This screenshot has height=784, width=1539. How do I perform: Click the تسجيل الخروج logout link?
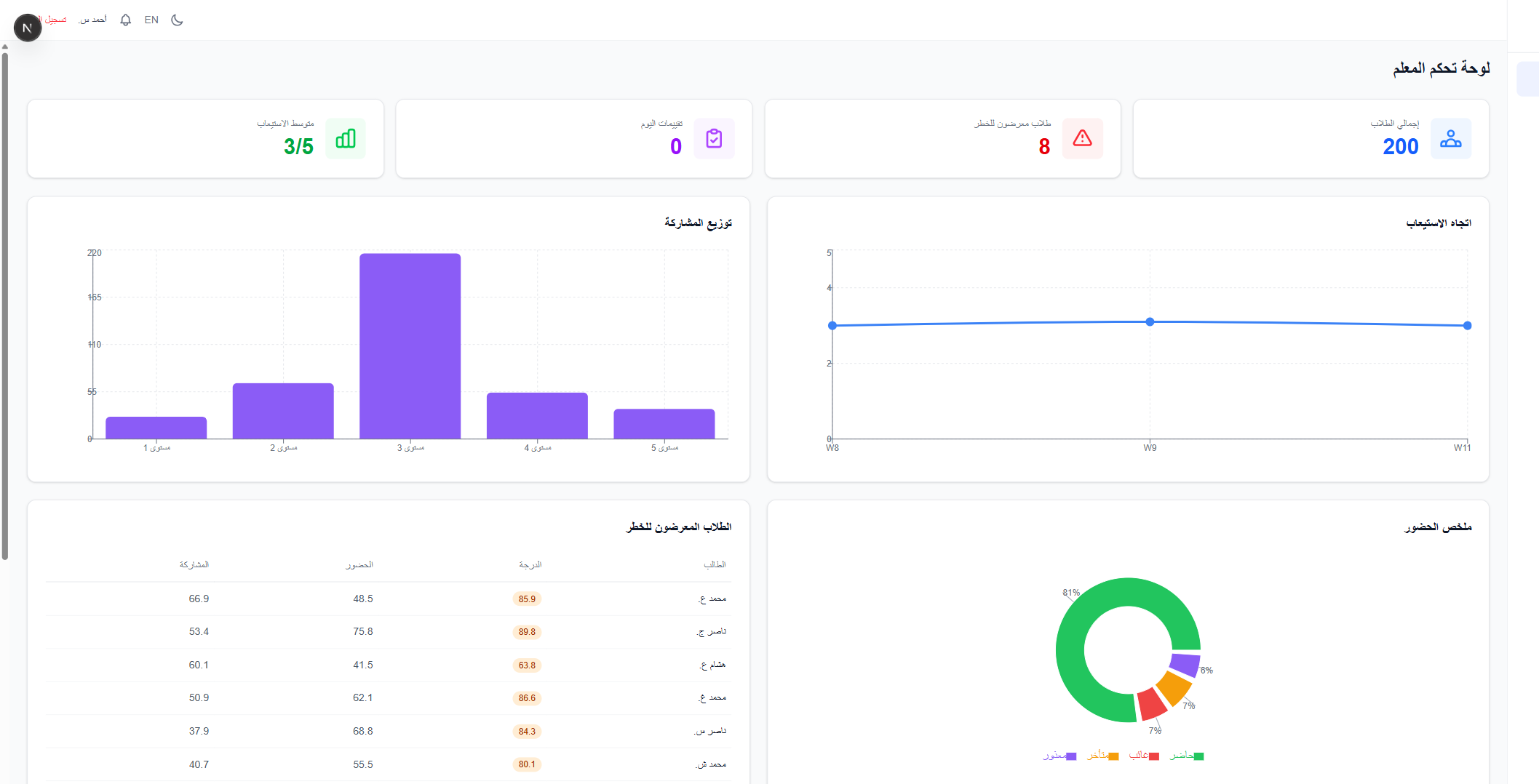[x=52, y=20]
